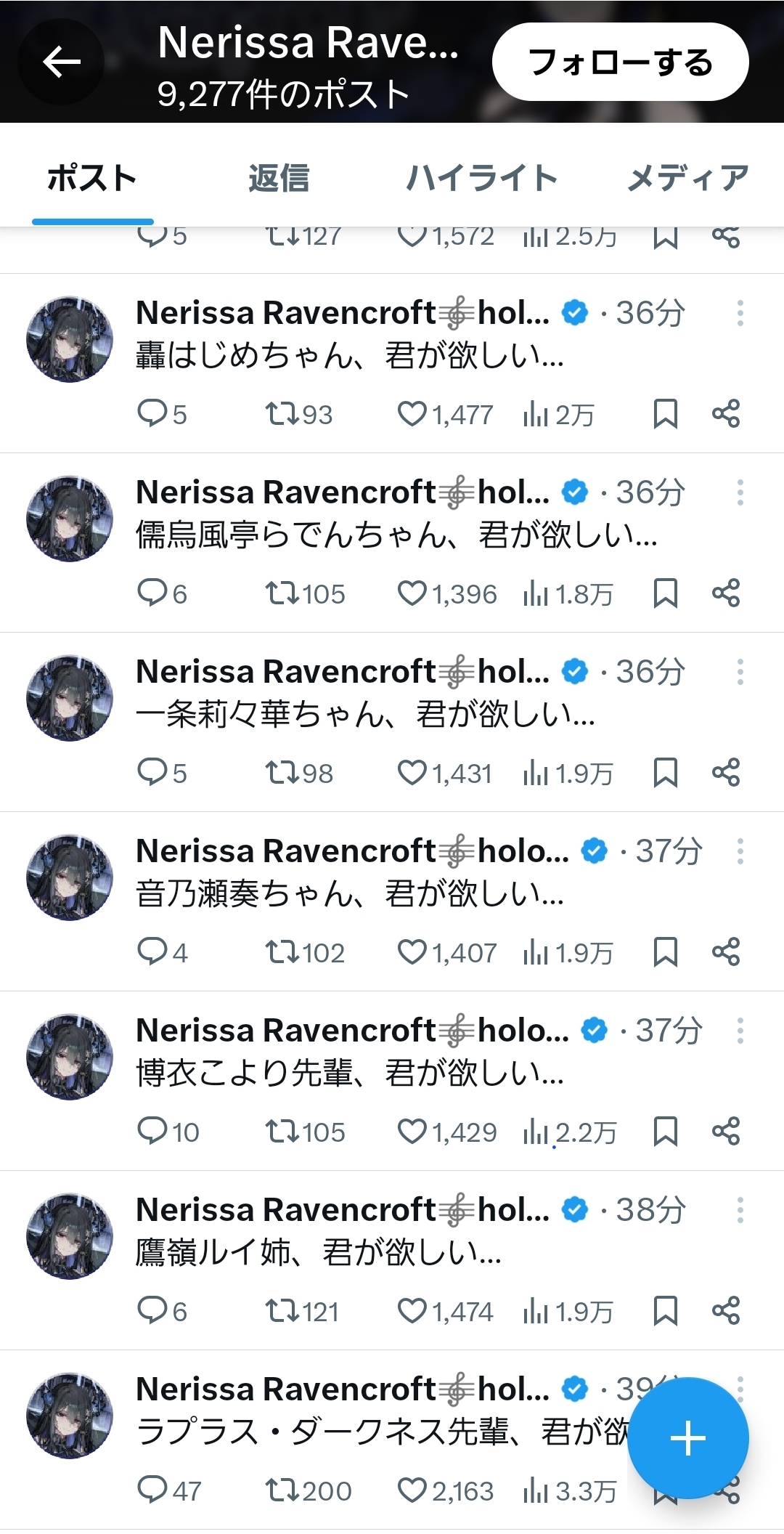Reply to the ラプラス・ダークネス先輩 post
784x1534 pixels.
152,1490
